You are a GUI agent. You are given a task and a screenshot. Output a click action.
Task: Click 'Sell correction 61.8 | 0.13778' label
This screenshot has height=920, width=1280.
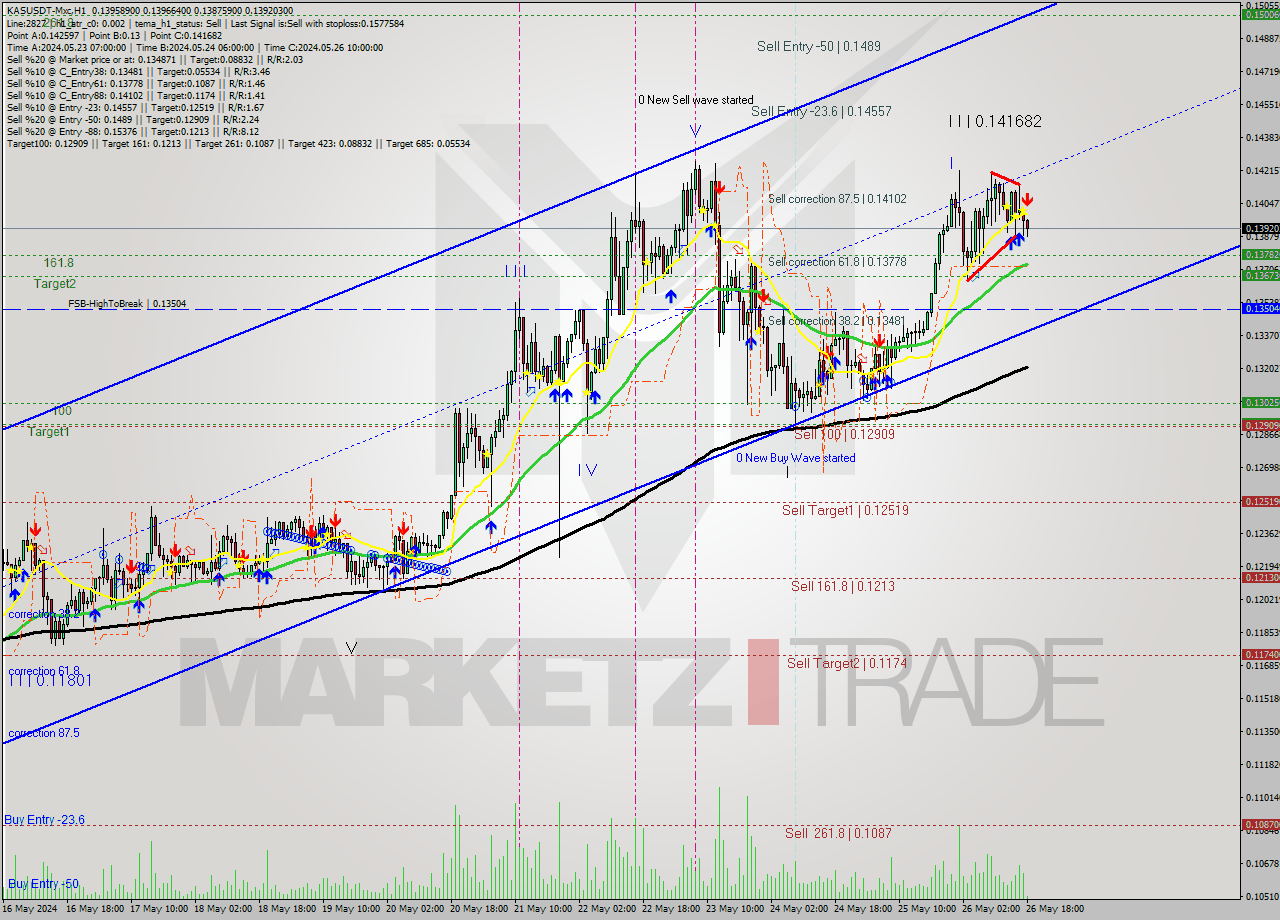pyautogui.click(x=837, y=262)
